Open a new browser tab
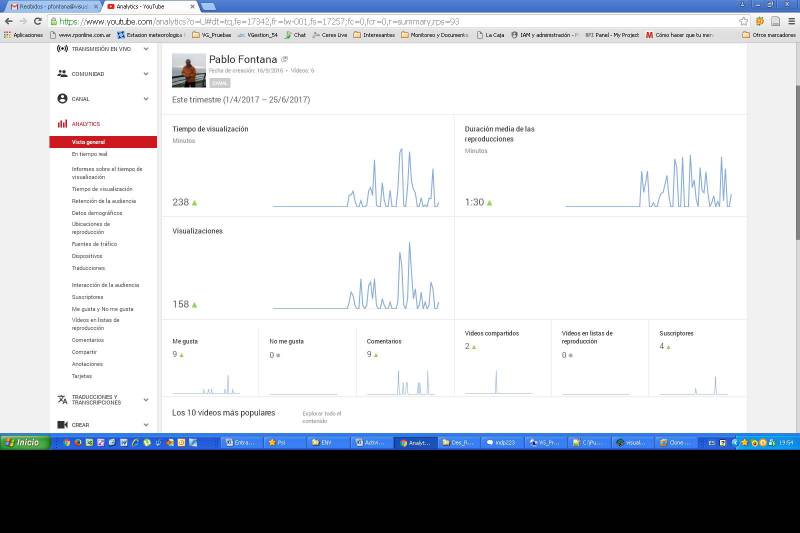Screen dimensions: 800x533 point(208,7)
